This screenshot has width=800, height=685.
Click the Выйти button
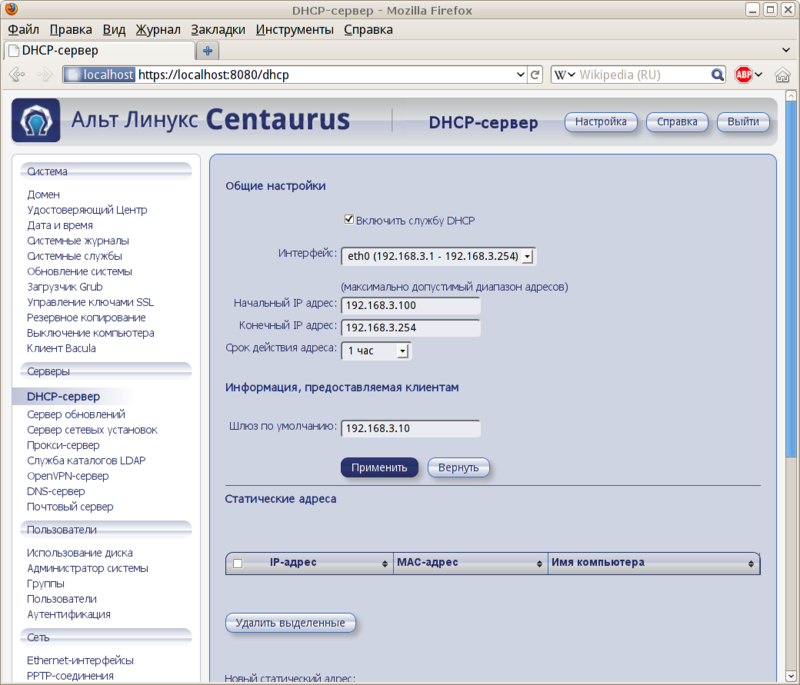[x=743, y=122]
